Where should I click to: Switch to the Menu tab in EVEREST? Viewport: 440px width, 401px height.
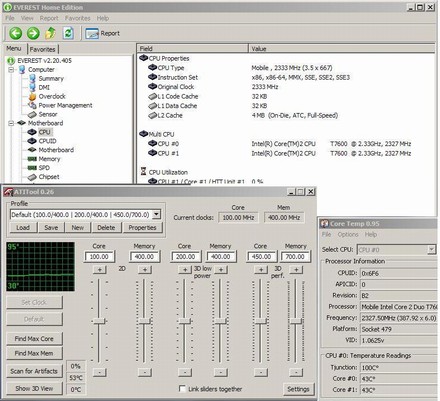click(x=14, y=49)
